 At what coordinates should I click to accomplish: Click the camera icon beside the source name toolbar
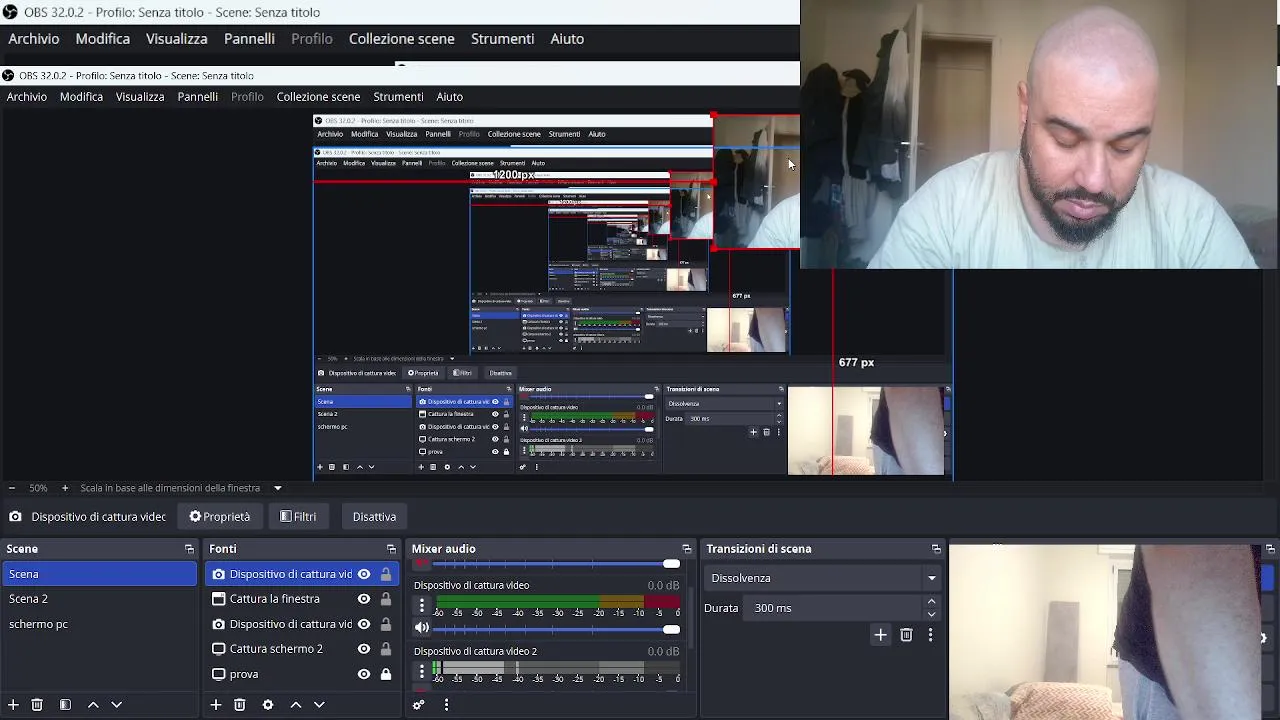pos(15,517)
